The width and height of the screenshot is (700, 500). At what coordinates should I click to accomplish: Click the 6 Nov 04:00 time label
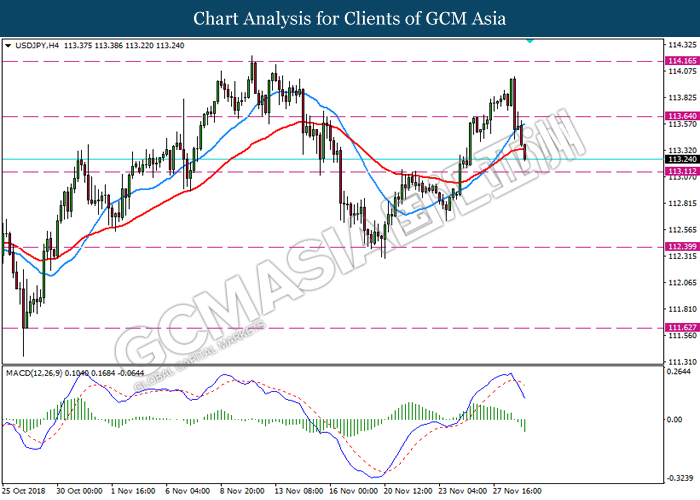[x=188, y=491]
